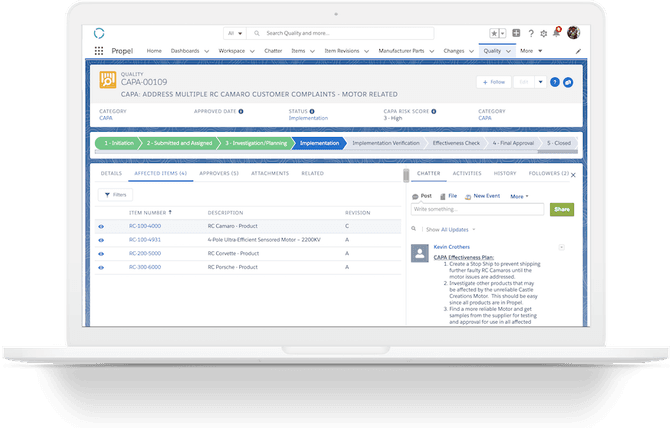Viewport: 672px width, 428px height.
Task: Expand the Workspace nav chevron
Action: [252, 51]
